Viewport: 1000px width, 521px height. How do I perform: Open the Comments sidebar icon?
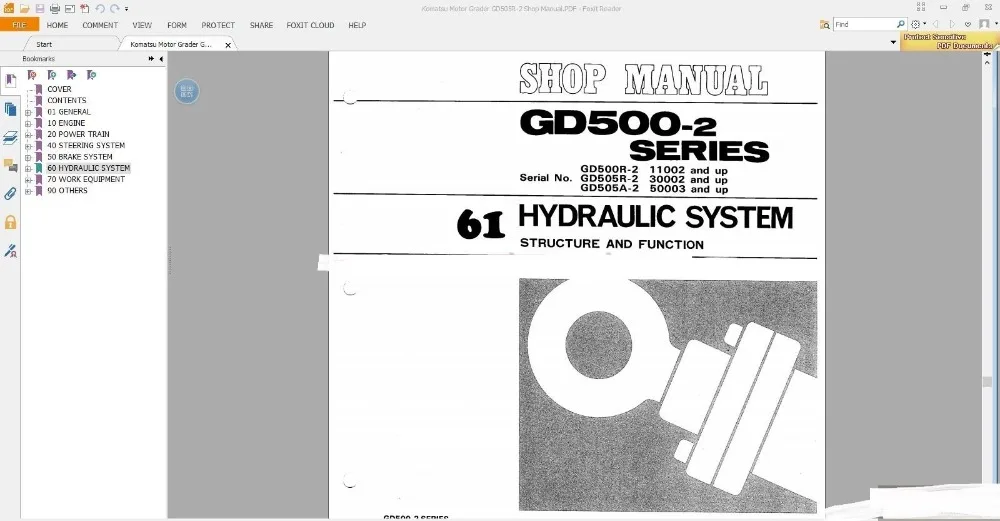point(10,166)
